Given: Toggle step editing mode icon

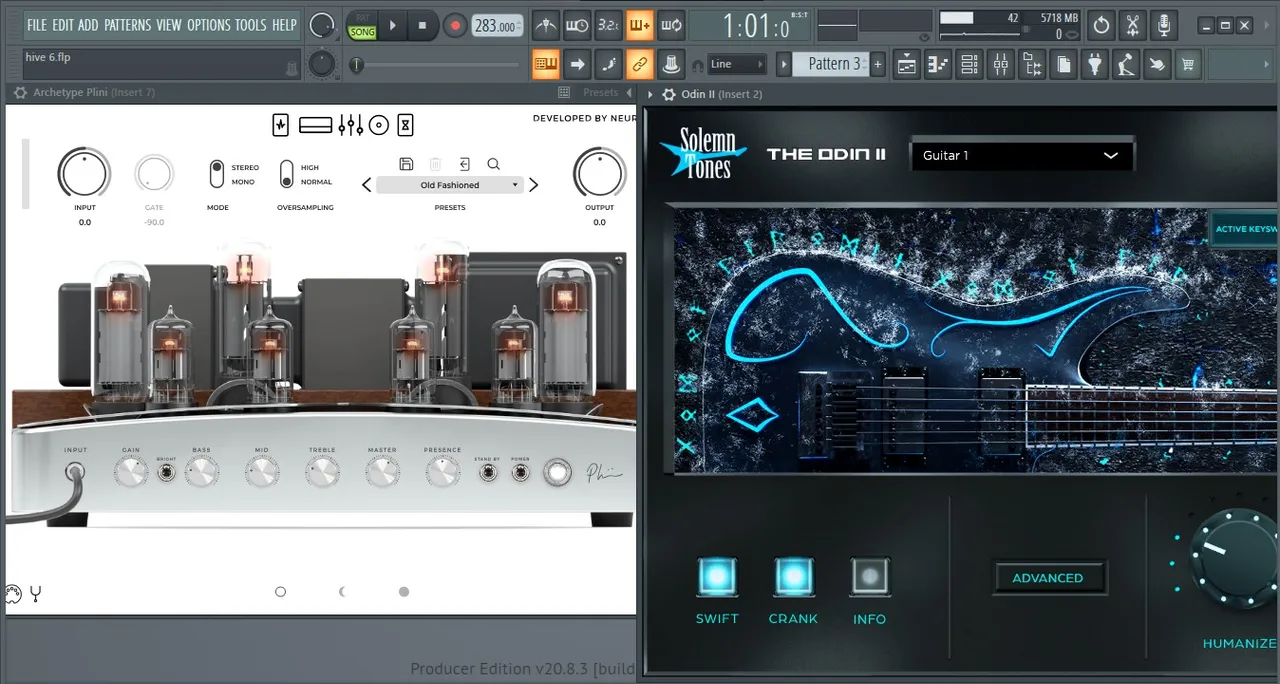Looking at the screenshot, I should 609,64.
